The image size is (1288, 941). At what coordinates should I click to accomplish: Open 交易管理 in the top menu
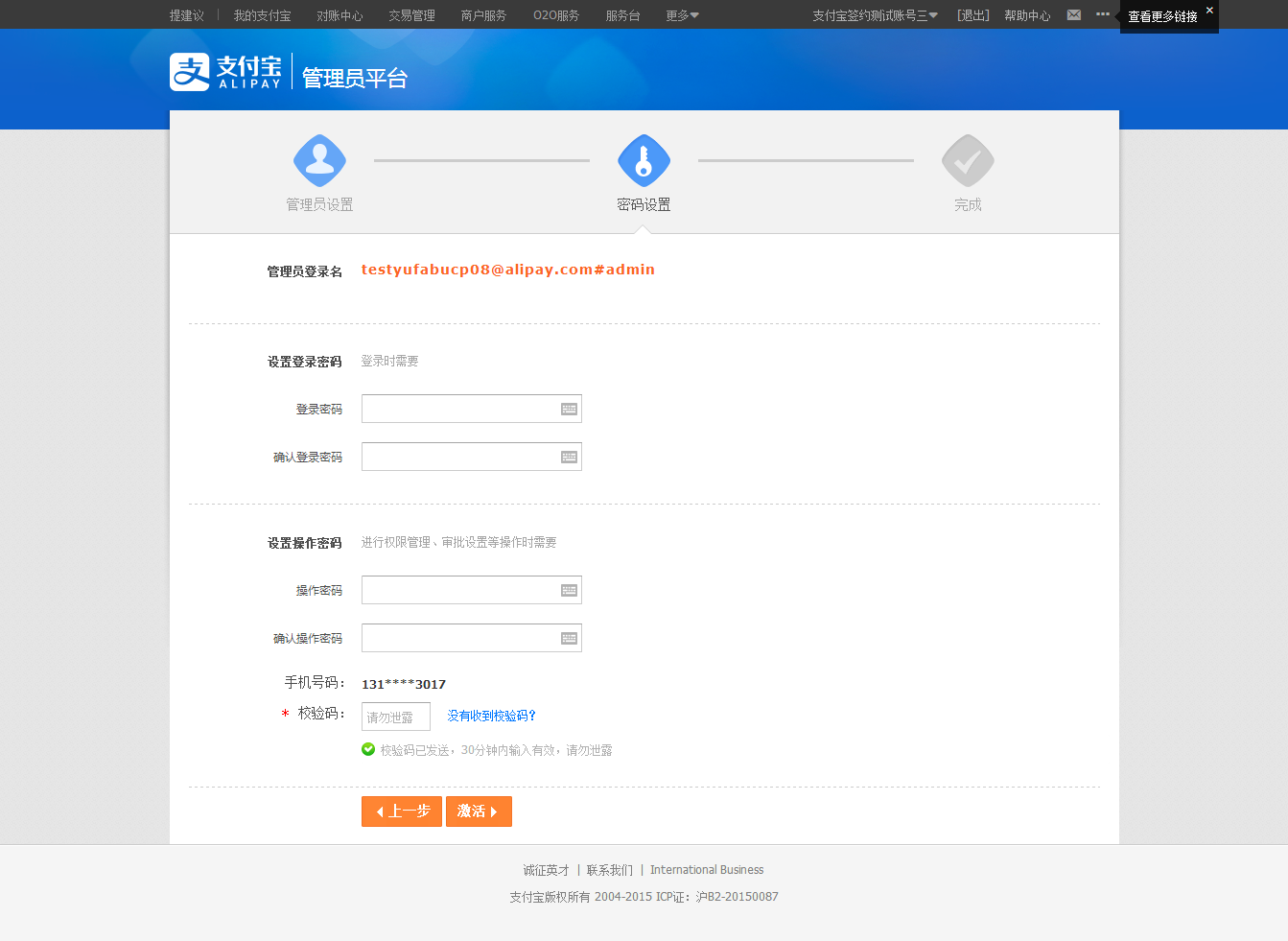pyautogui.click(x=411, y=15)
